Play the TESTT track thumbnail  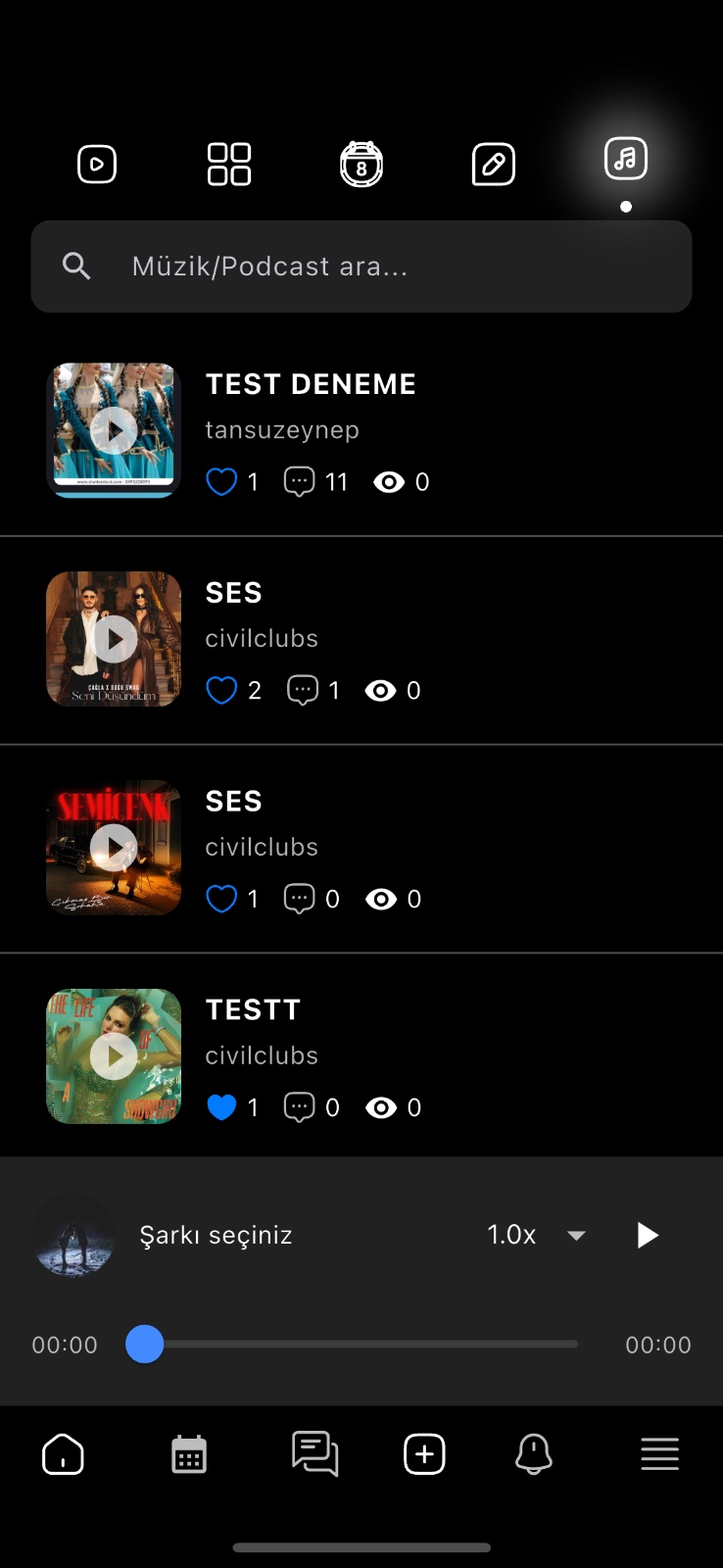[x=114, y=1055]
